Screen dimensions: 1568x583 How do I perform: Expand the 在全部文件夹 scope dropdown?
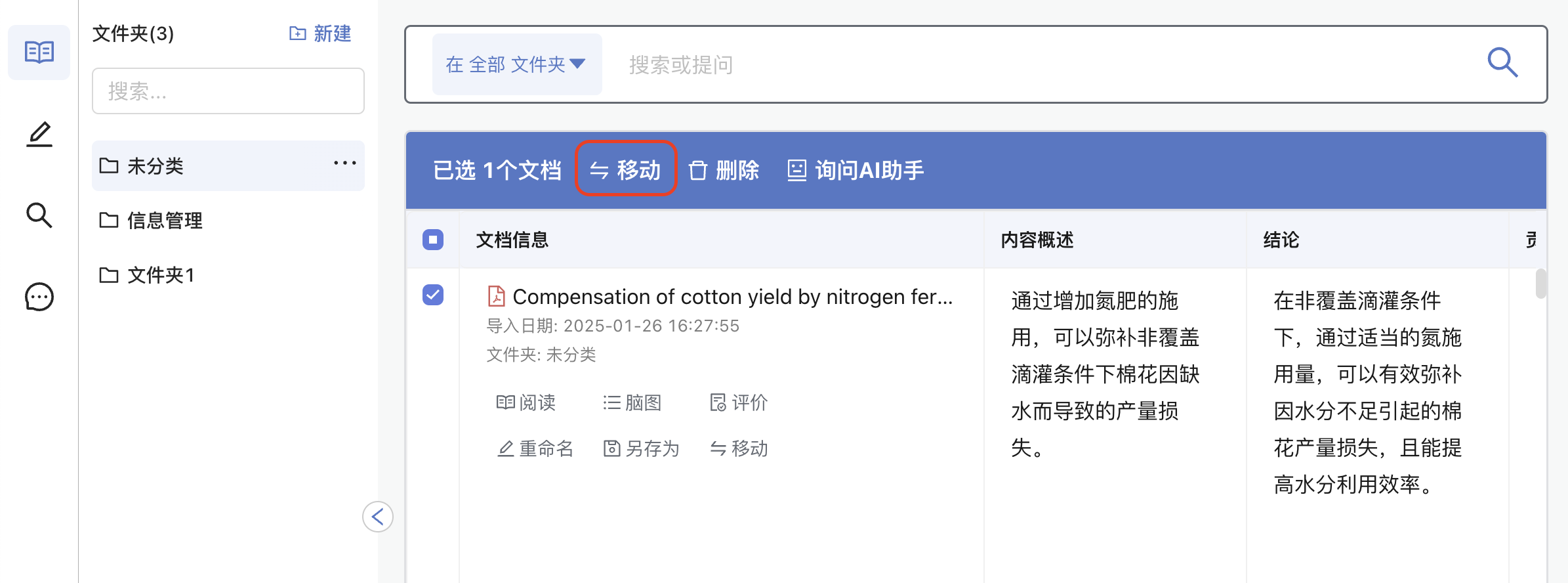516,64
